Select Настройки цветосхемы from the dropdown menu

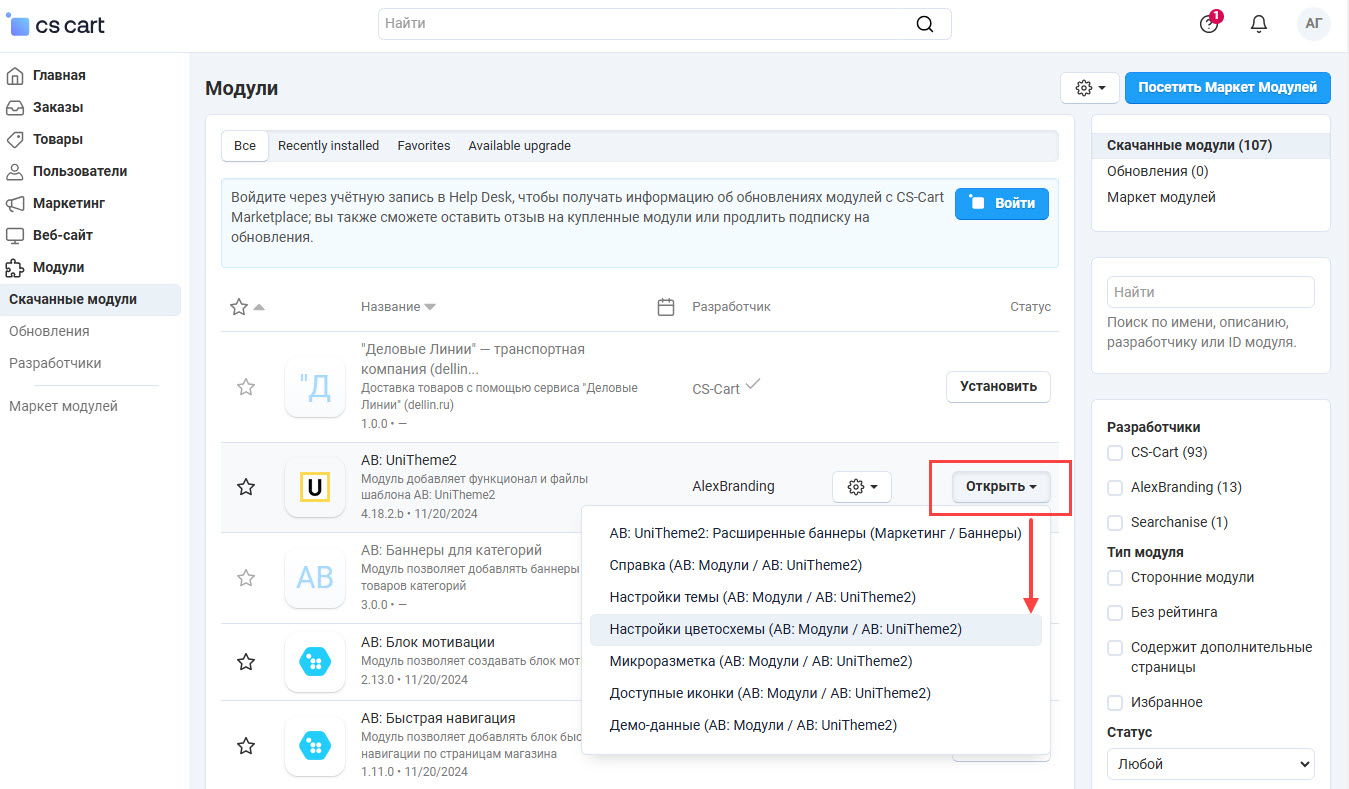pyautogui.click(x=785, y=629)
